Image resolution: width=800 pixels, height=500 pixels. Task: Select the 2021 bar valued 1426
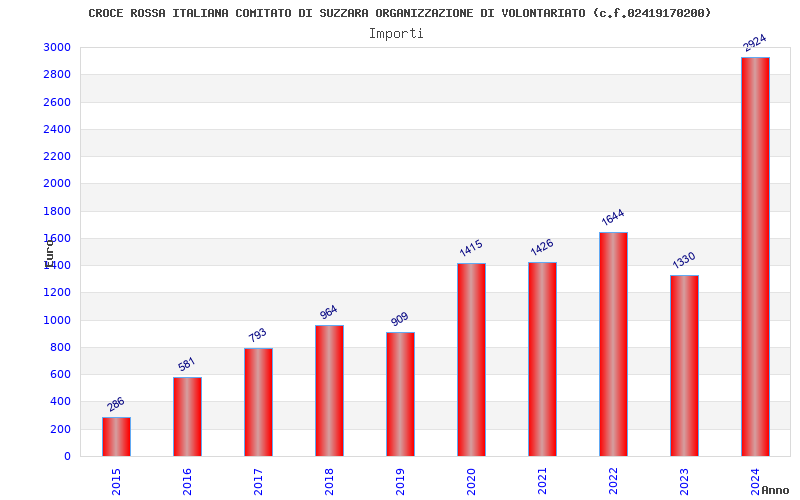coord(542,359)
